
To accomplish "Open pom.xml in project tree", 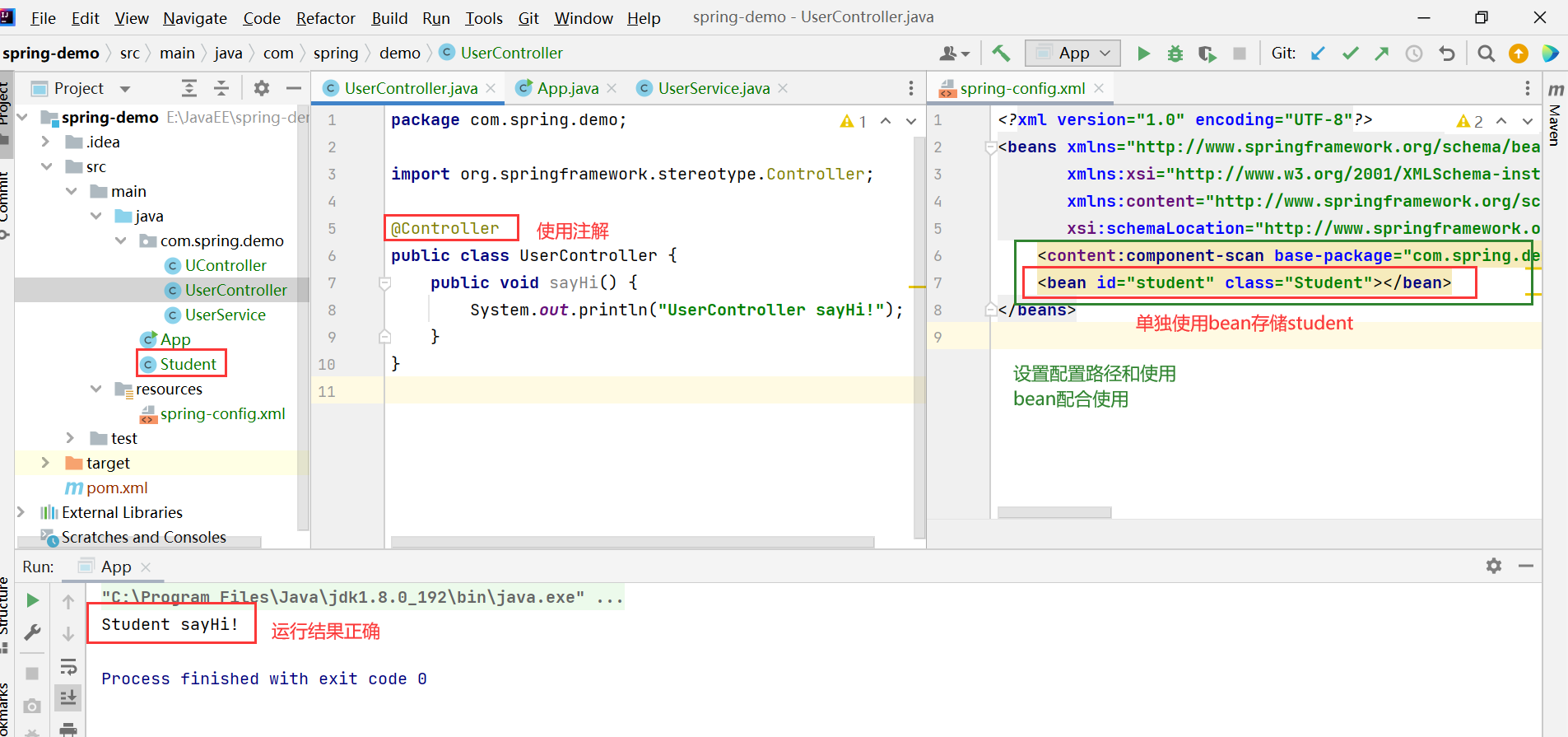I will click(x=117, y=487).
